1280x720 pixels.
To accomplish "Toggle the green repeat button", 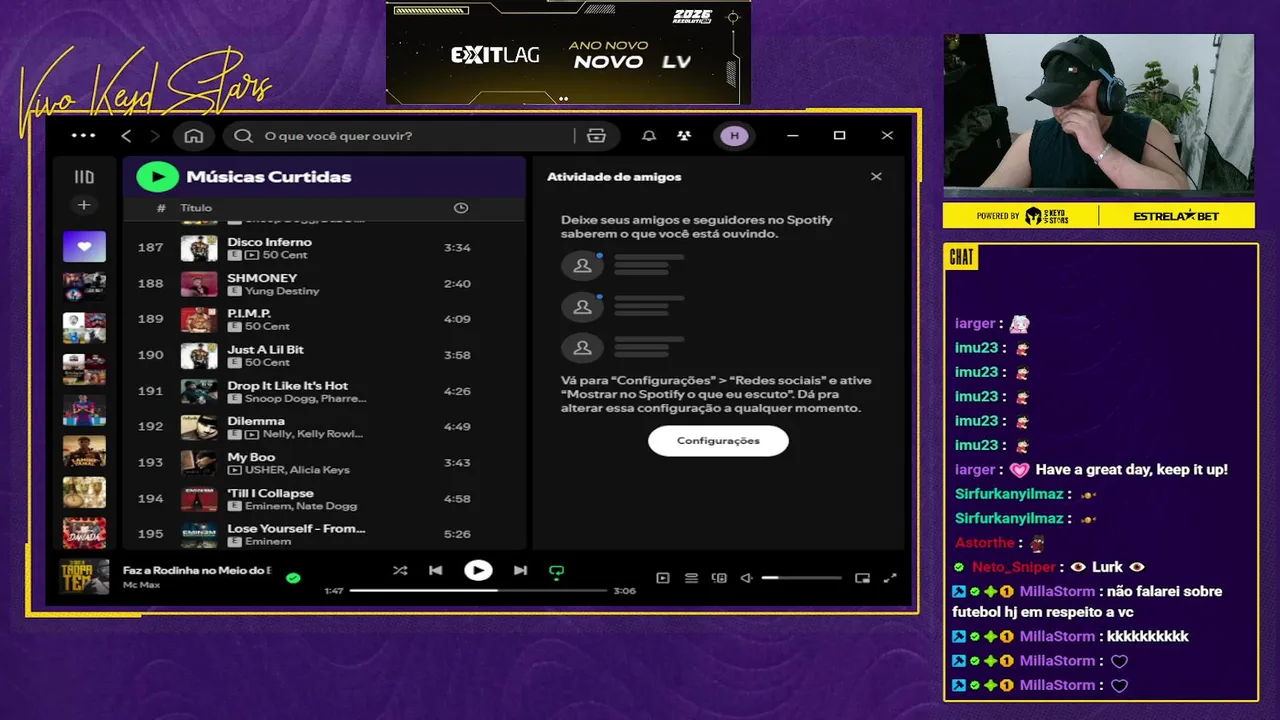I will coord(557,572).
